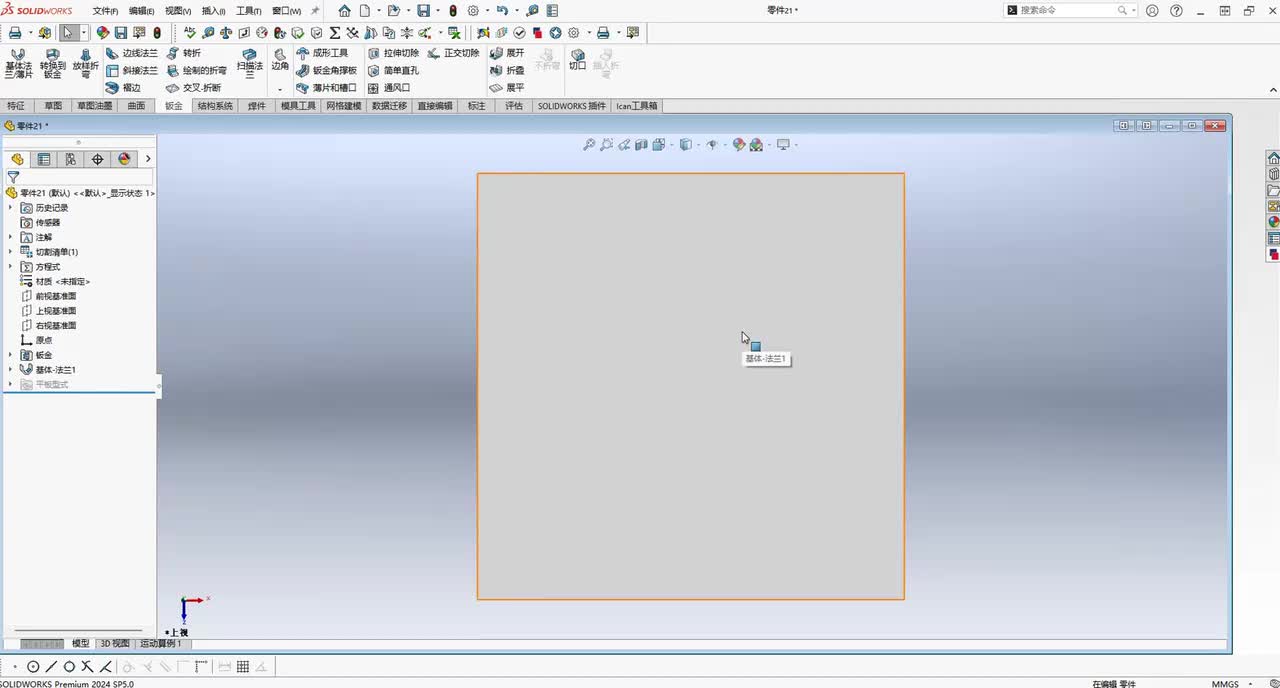Click the 展开 unfold tool
1280x688 pixels.
tap(507, 53)
